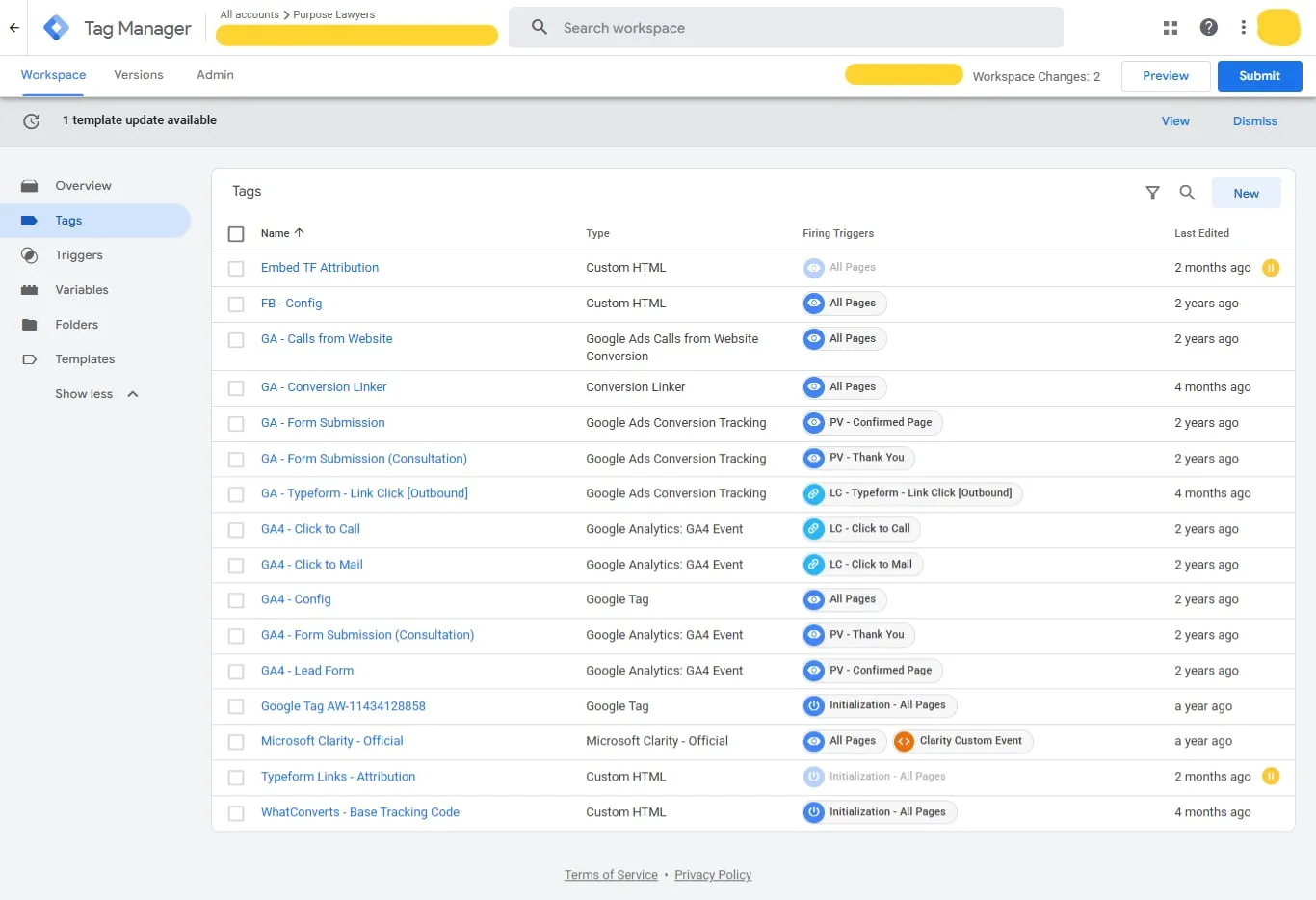
Task: Click the Variables icon in sidebar
Action: point(30,290)
